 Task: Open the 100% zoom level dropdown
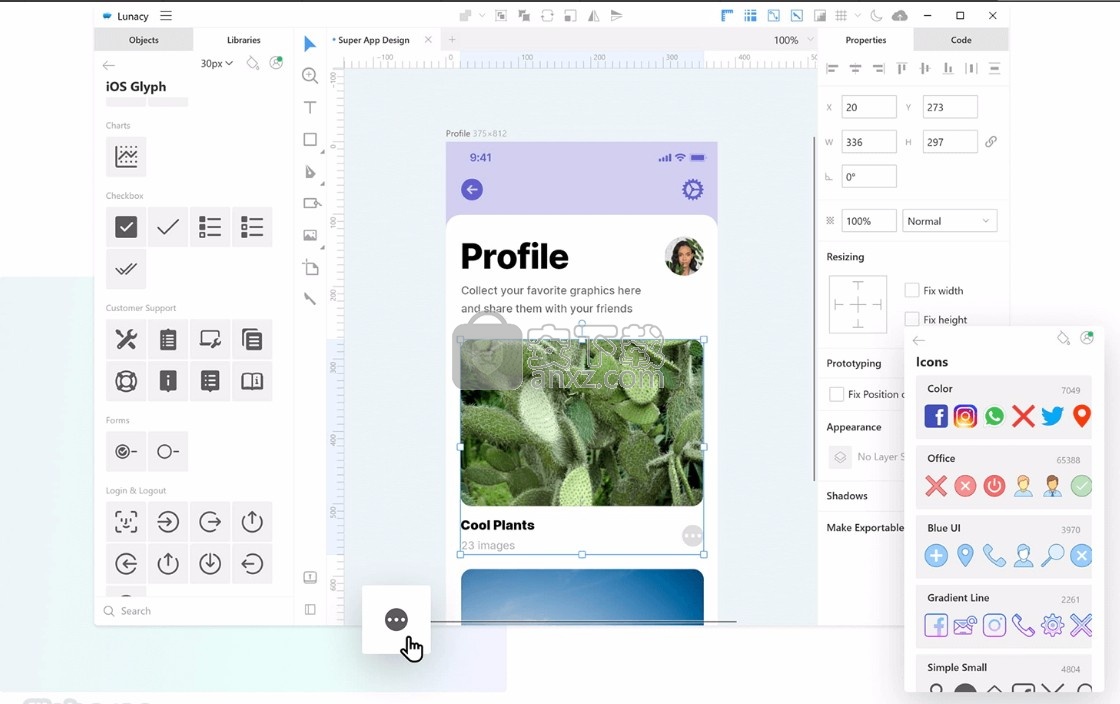coord(793,40)
